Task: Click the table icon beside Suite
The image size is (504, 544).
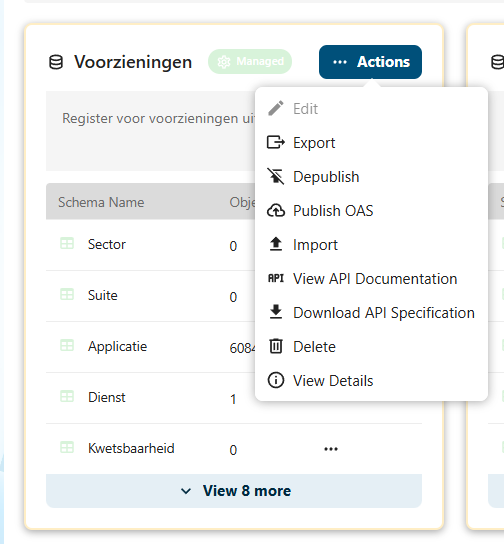Action: click(67, 295)
